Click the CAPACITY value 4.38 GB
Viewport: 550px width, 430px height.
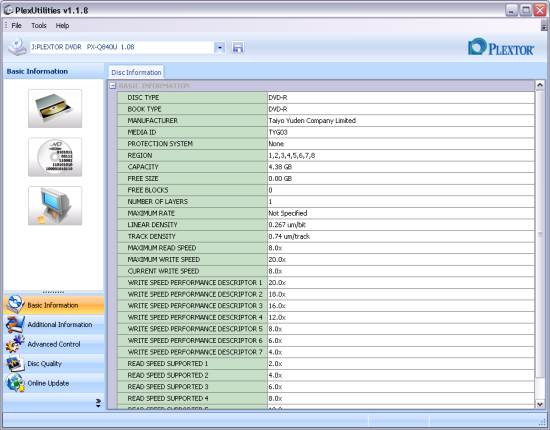click(x=280, y=167)
